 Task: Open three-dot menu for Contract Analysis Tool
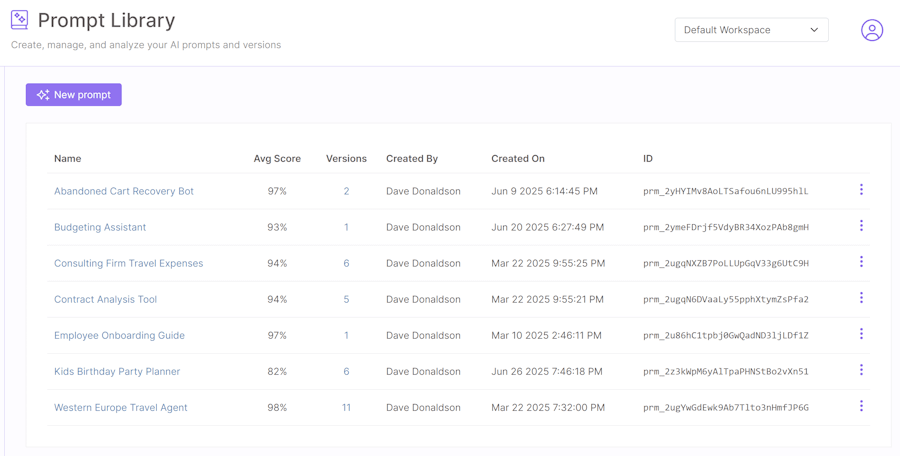coord(861,298)
